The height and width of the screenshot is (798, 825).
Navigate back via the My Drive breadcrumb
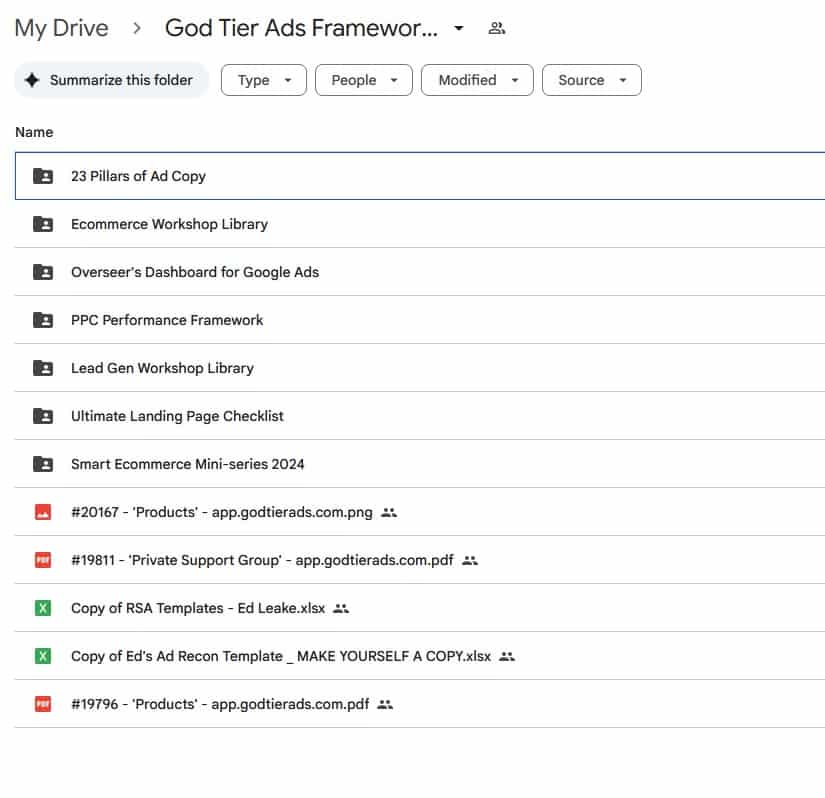(x=61, y=28)
